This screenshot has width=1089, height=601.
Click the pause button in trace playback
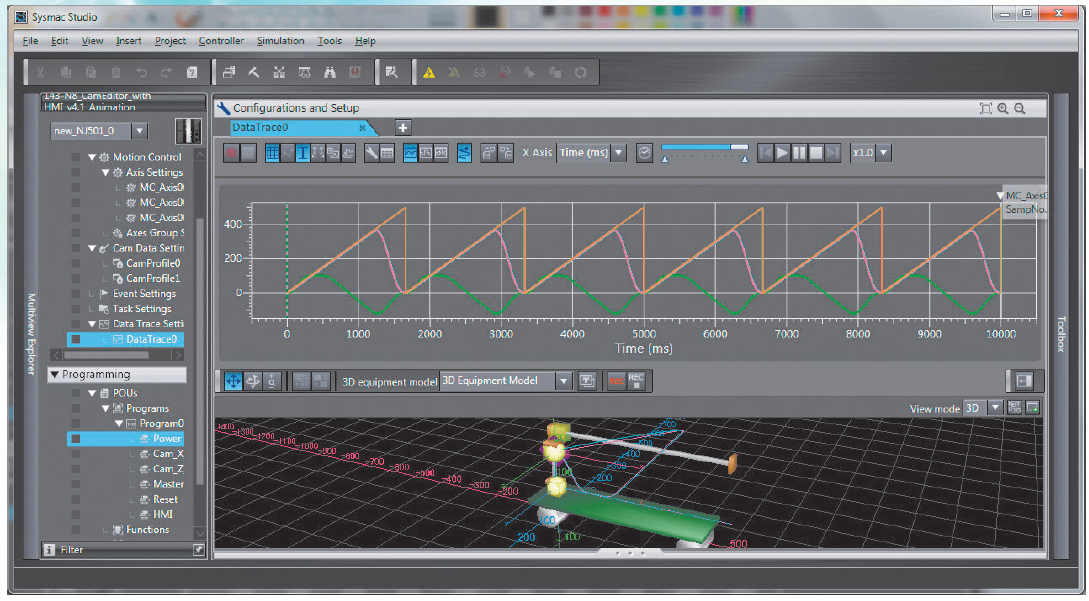(x=799, y=153)
